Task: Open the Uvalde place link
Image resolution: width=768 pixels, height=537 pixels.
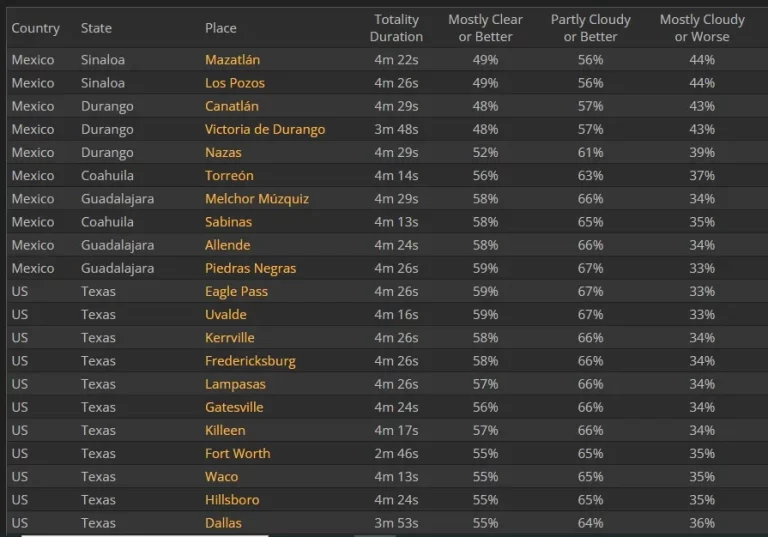Action: click(x=225, y=315)
